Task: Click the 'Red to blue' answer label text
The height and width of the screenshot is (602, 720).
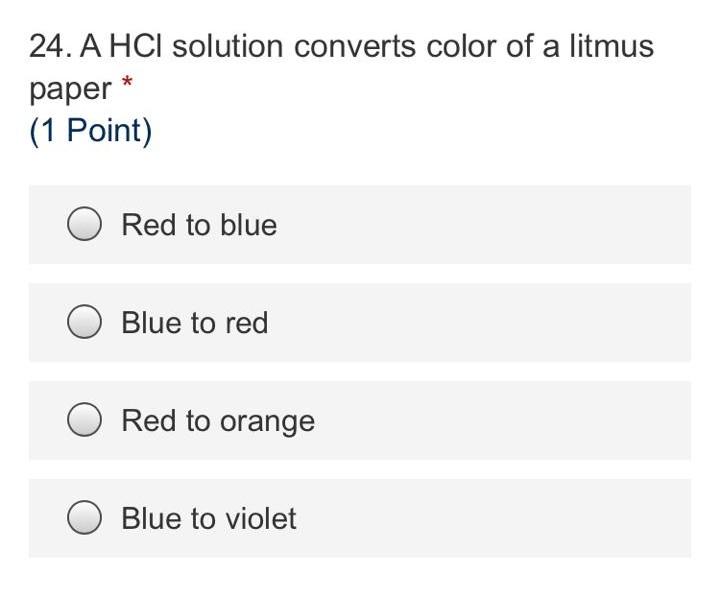Action: click(199, 225)
